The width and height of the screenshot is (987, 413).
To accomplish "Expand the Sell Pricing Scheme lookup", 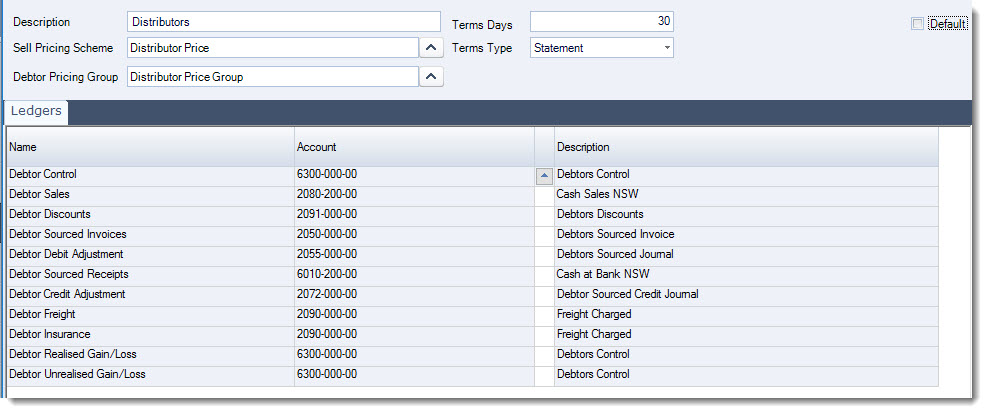I will tap(431, 48).
